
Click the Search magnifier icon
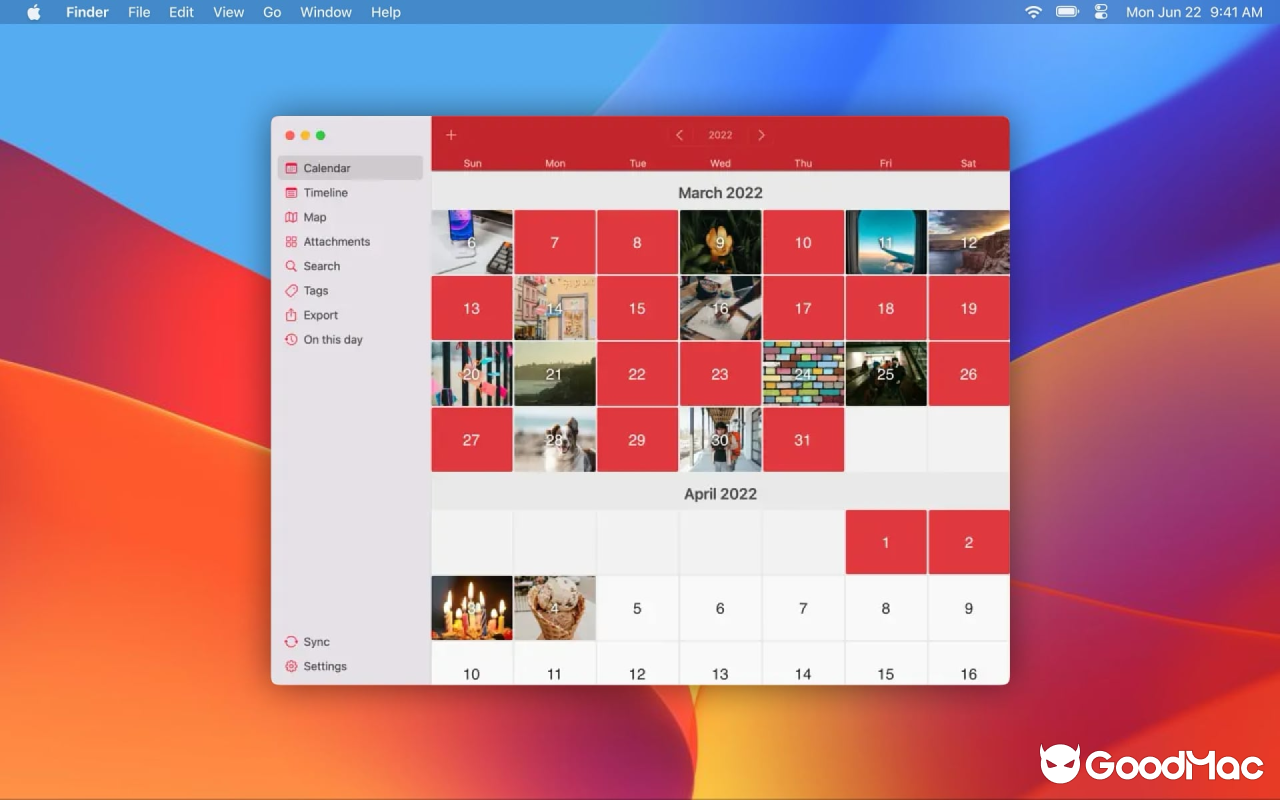[291, 266]
